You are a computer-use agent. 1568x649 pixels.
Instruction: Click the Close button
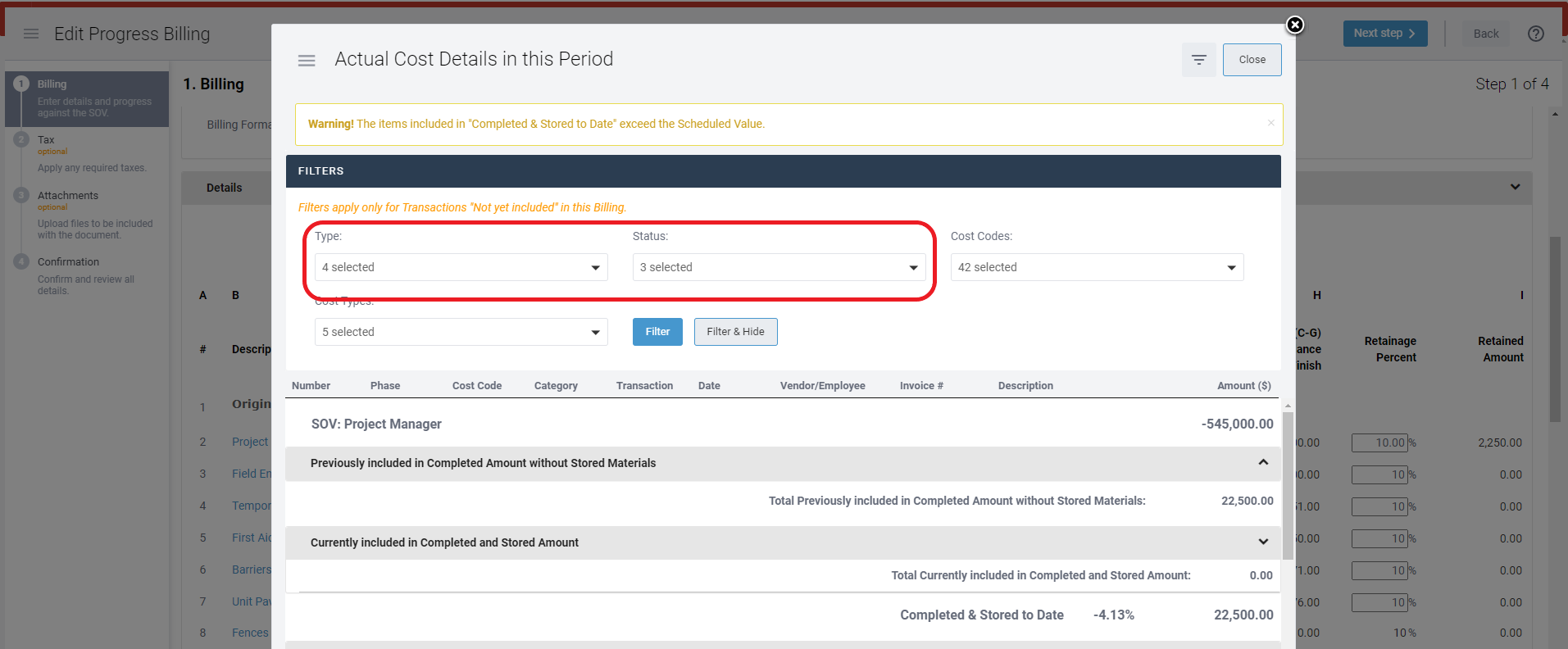1252,60
